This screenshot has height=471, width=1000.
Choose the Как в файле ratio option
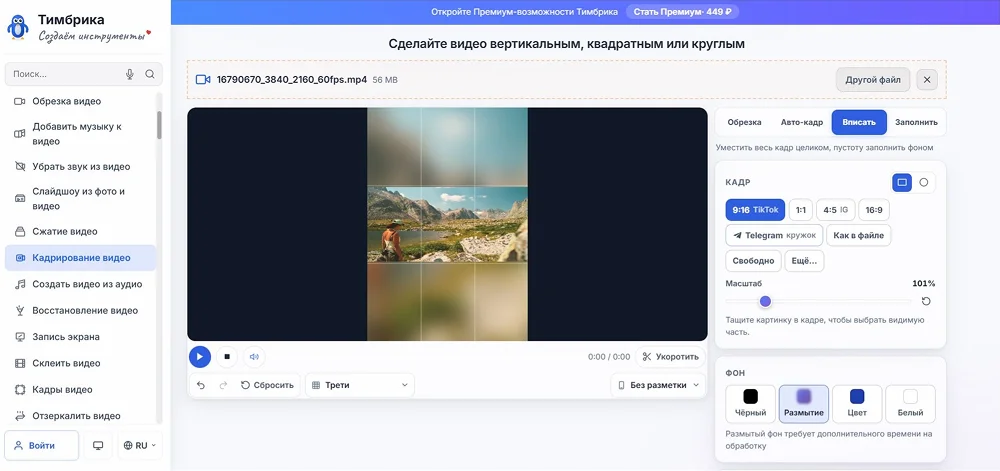tap(858, 235)
